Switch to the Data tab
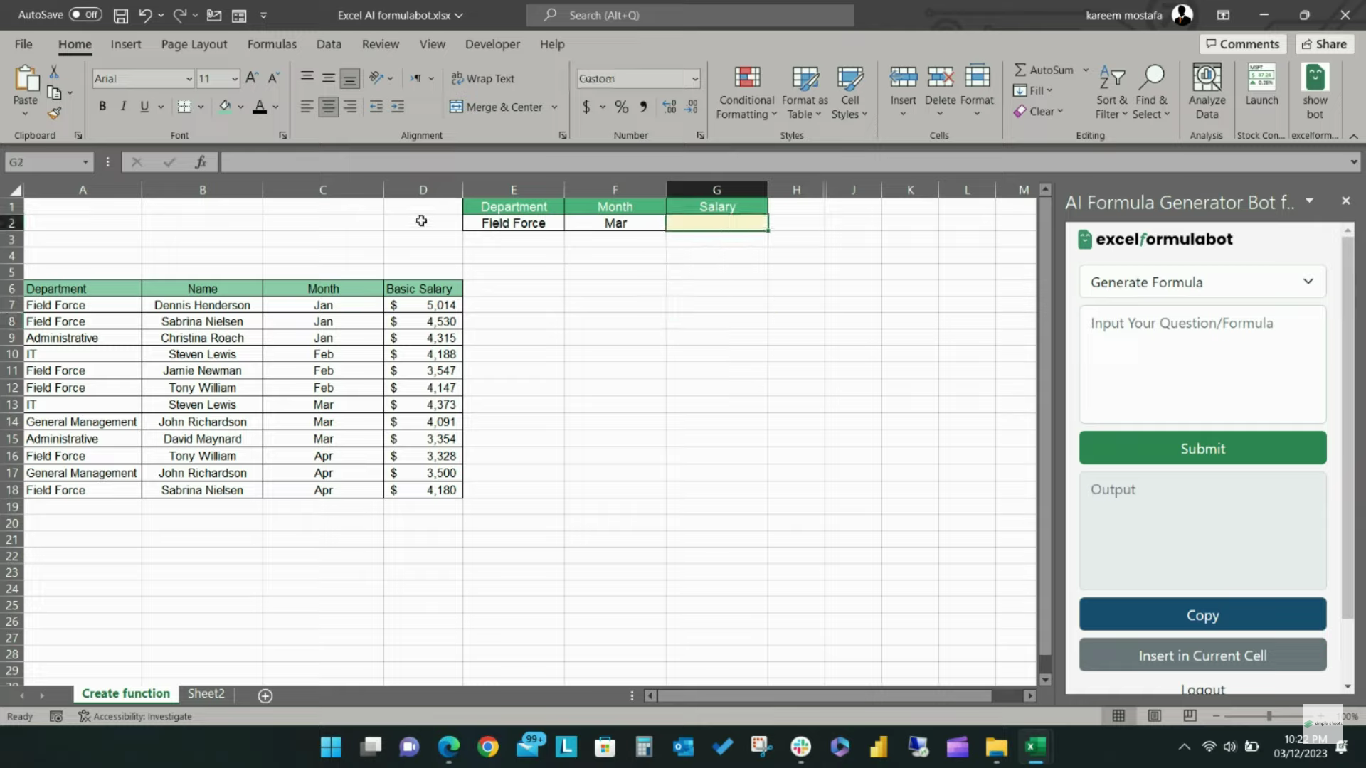 pos(329,44)
